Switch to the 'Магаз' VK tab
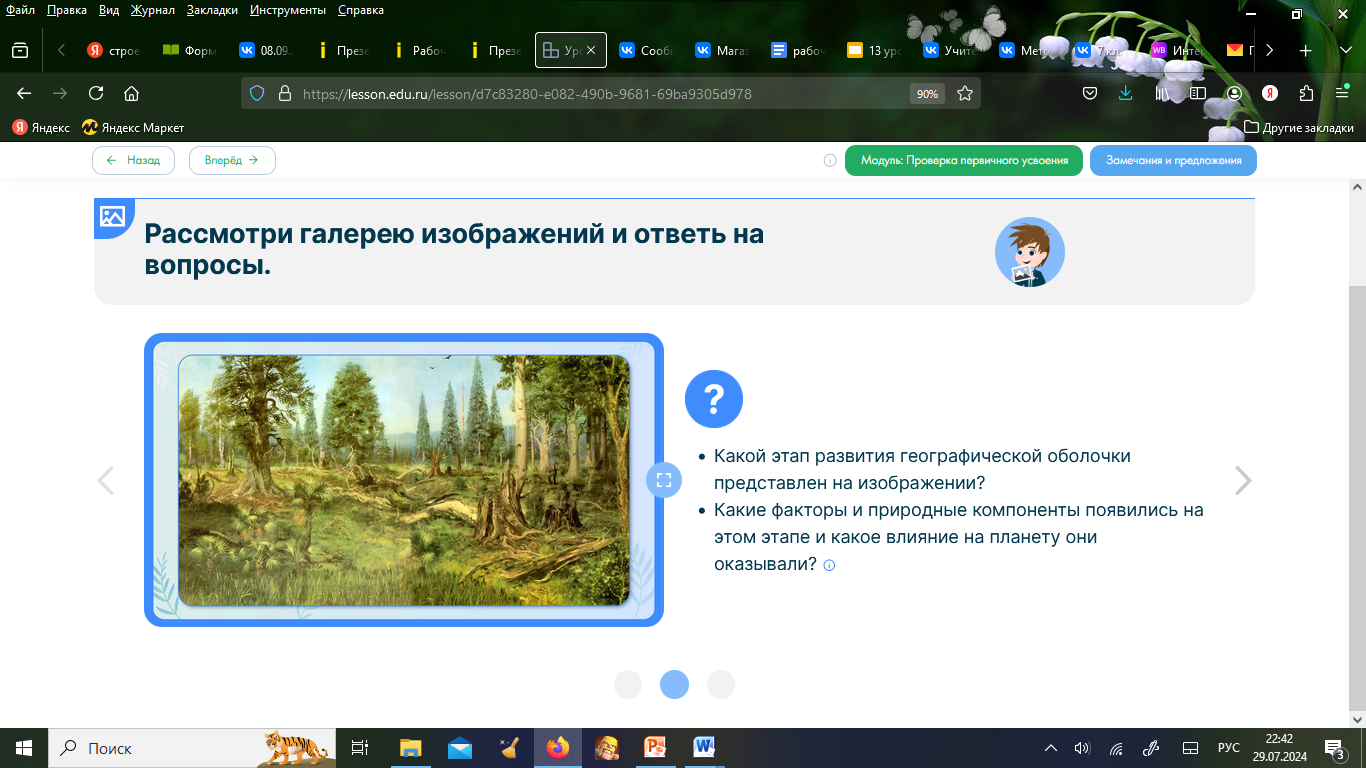This screenshot has height=768, width=1366. [723, 50]
